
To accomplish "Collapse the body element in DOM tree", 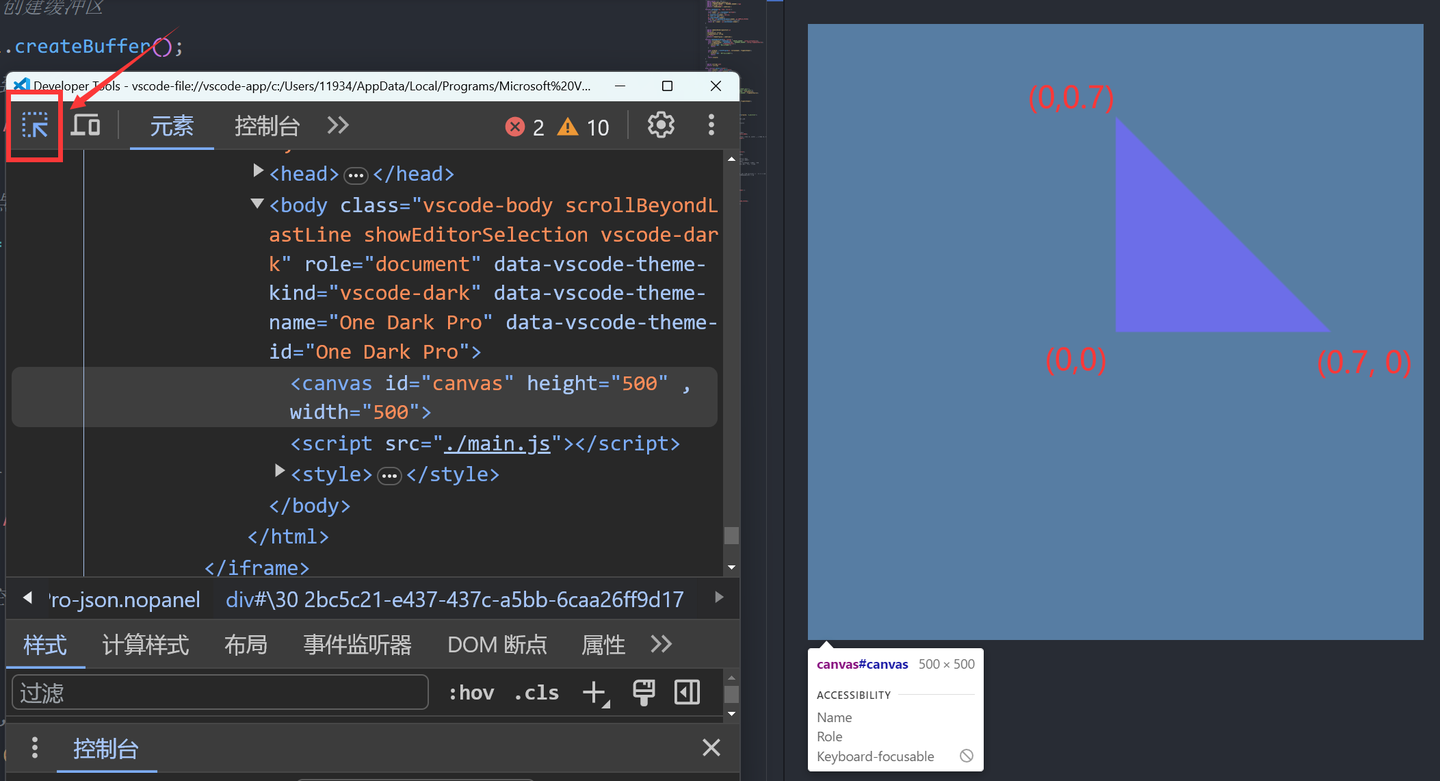I will (257, 204).
